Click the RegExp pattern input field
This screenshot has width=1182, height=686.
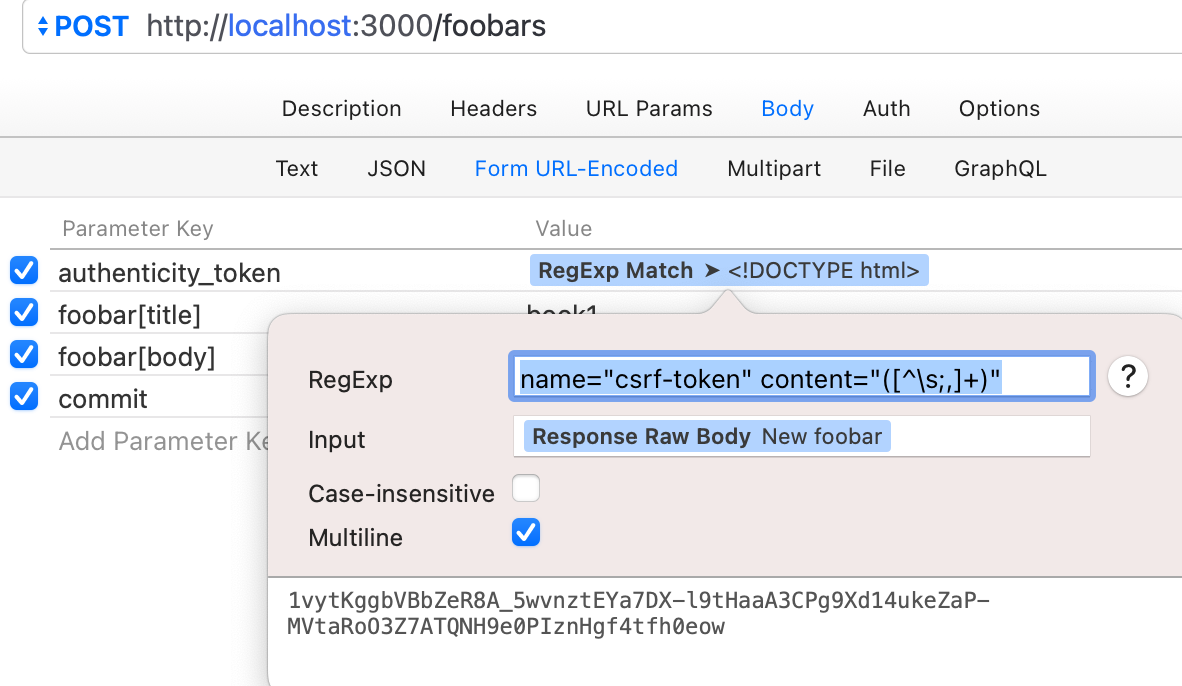tap(801, 377)
